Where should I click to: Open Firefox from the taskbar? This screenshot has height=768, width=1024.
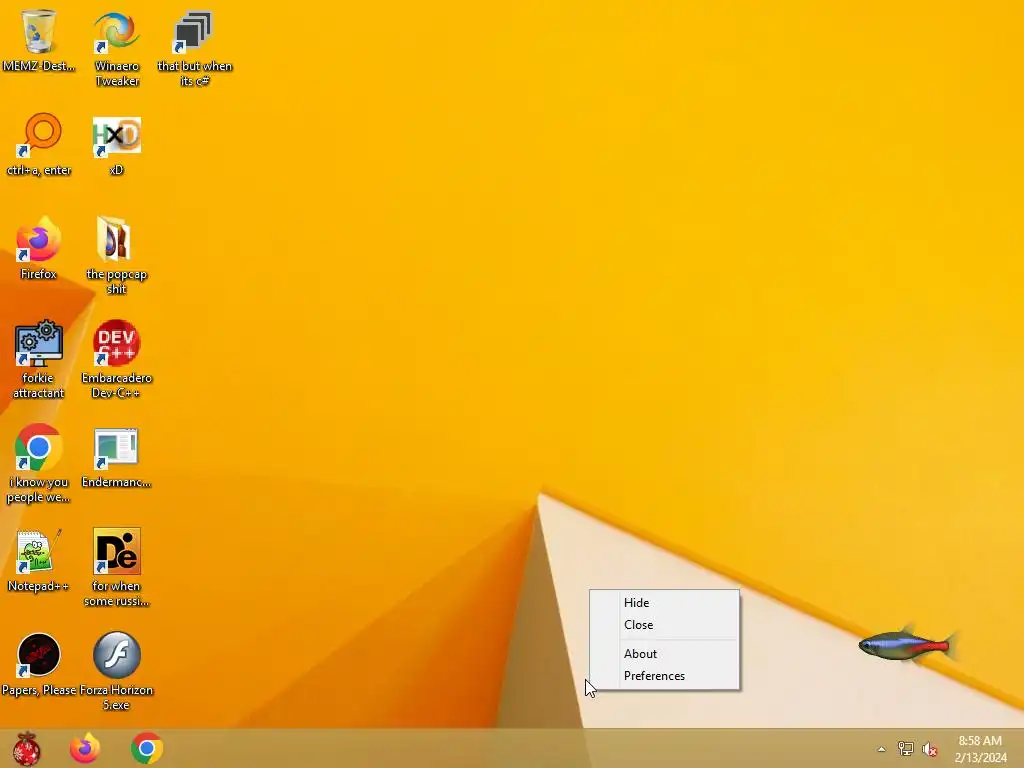pyautogui.click(x=85, y=748)
